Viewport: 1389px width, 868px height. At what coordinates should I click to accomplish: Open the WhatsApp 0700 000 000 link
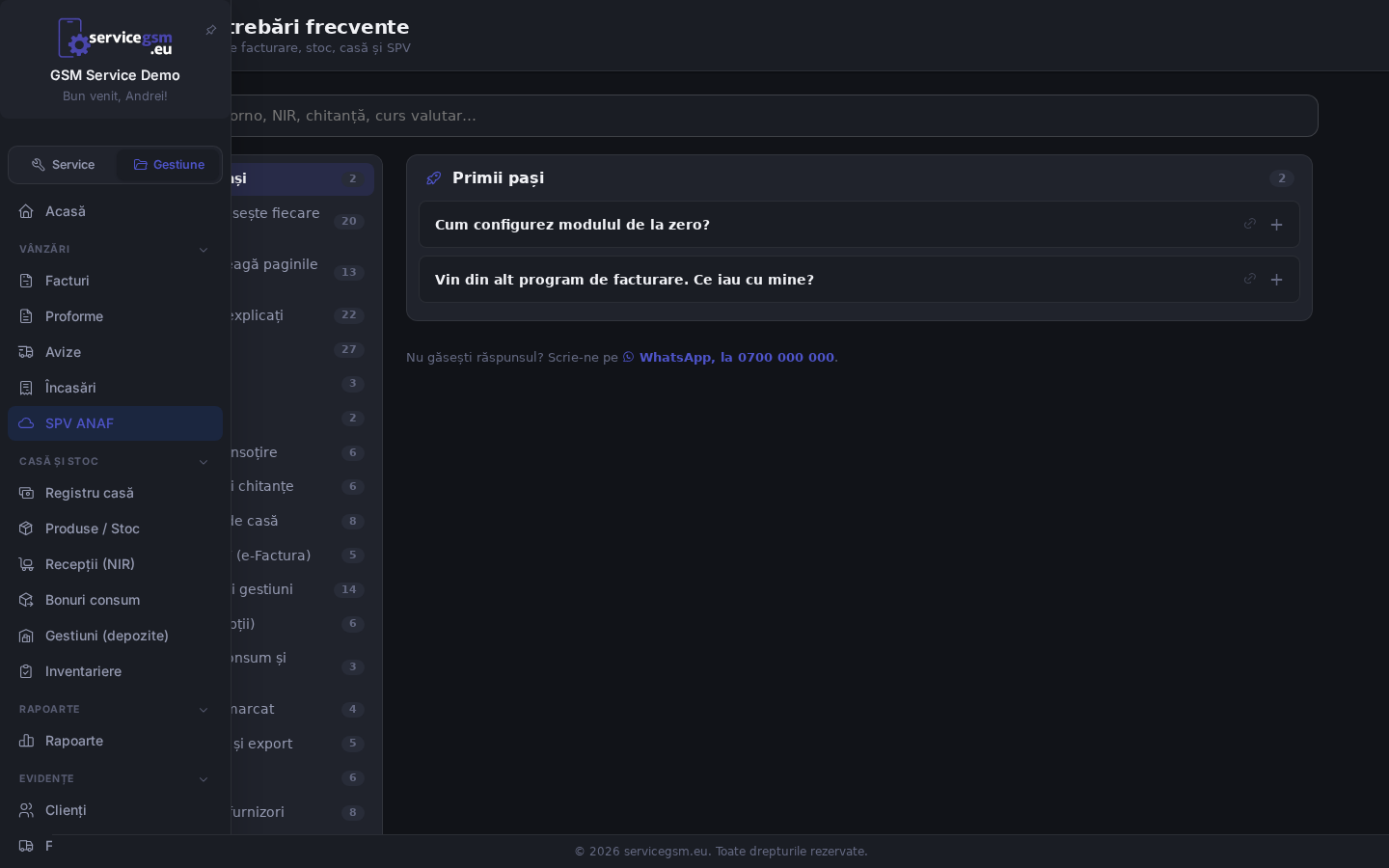pos(728,357)
